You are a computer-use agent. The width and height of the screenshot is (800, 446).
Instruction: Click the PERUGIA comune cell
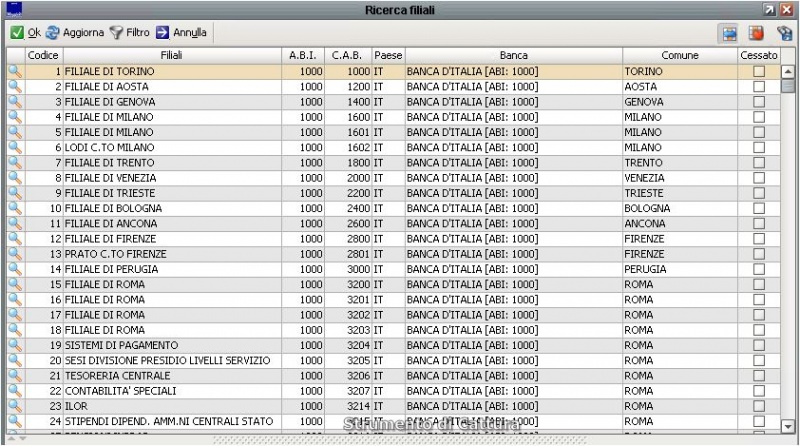680,269
